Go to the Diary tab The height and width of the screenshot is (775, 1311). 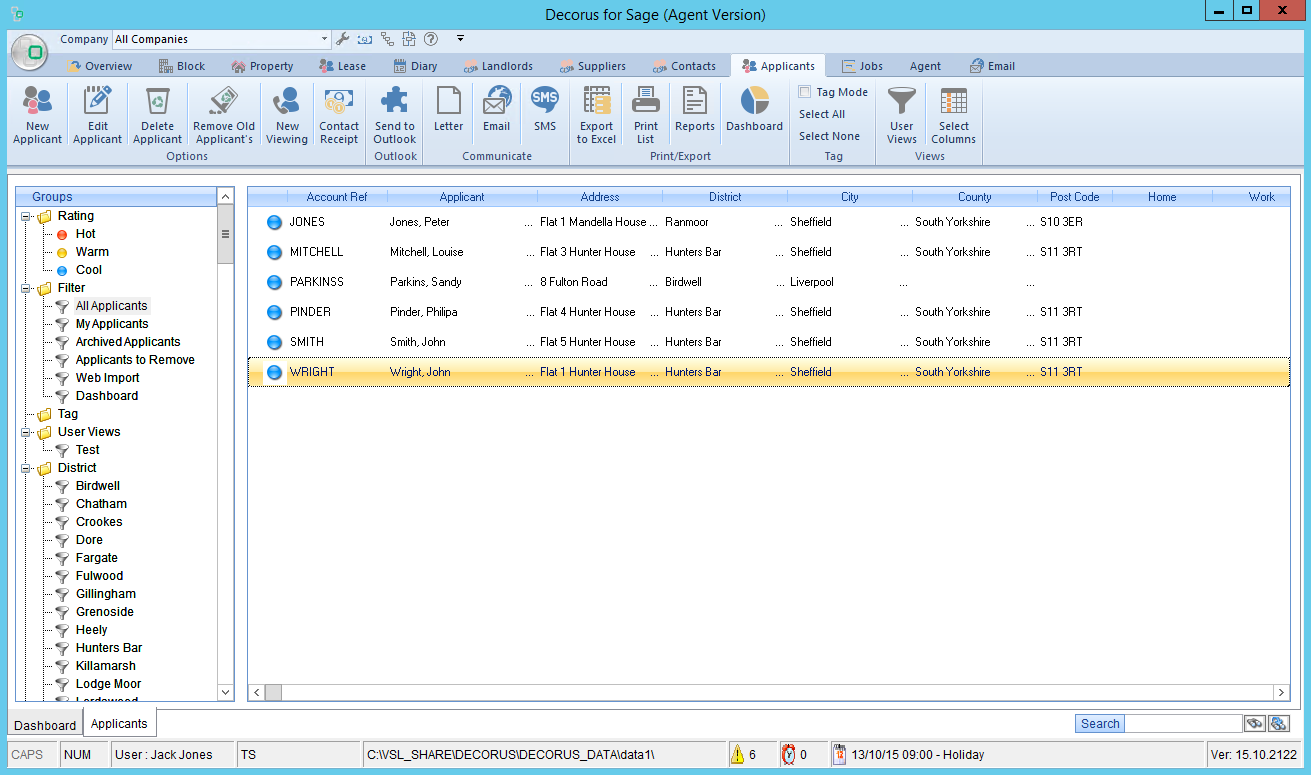tap(415, 66)
